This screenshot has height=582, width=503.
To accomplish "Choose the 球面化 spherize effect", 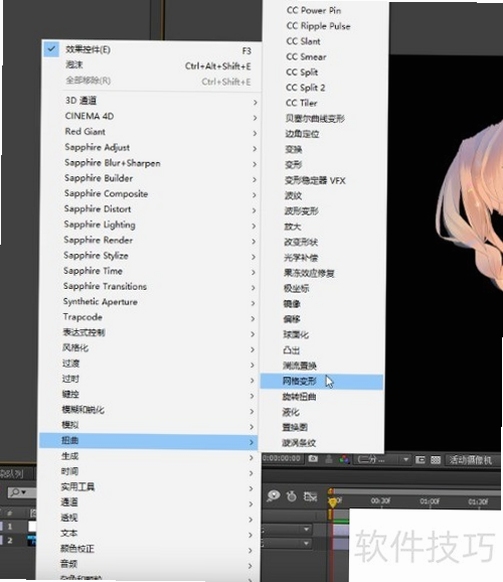I will point(322,335).
